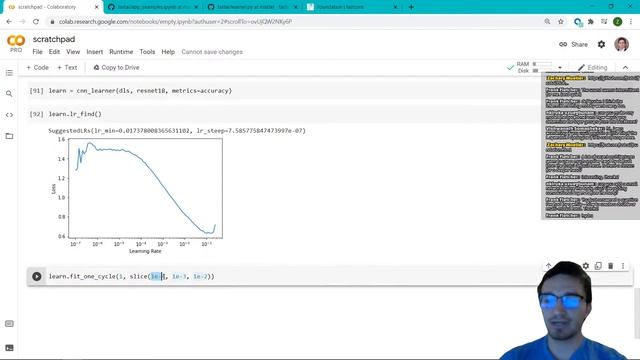Go forward in browser history

pos(22,22)
